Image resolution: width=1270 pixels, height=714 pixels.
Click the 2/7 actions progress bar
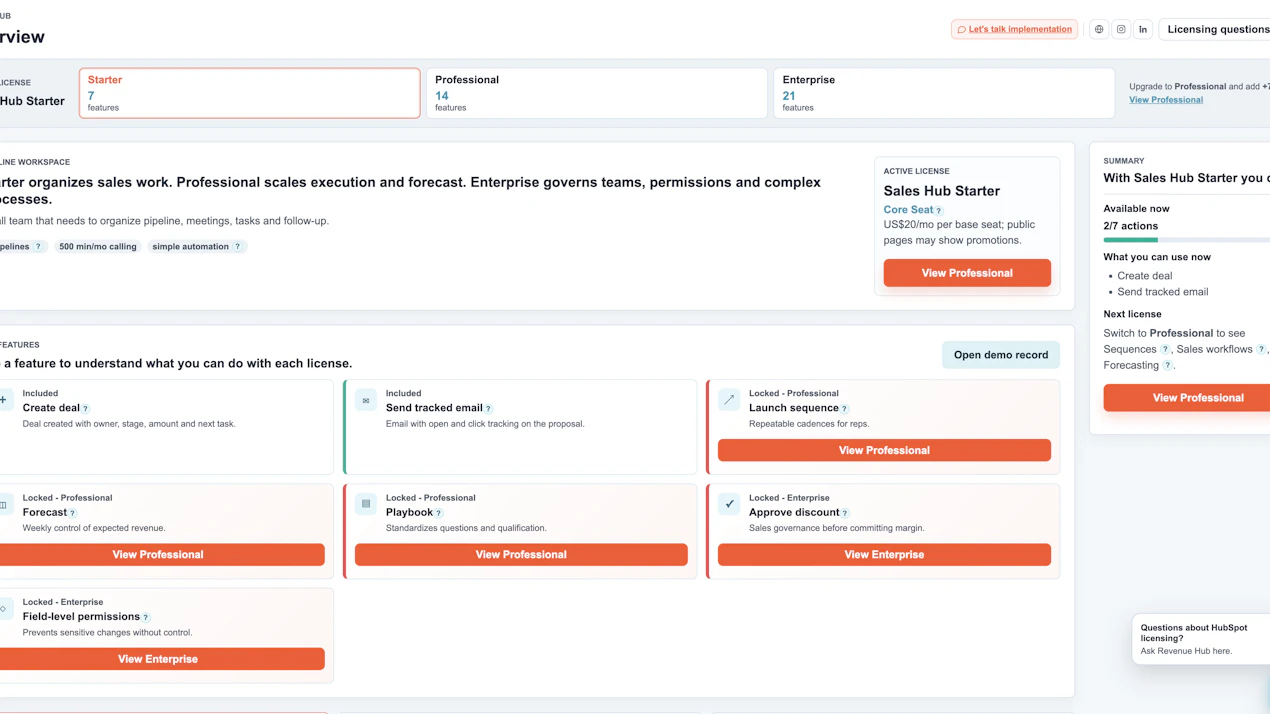click(1187, 240)
